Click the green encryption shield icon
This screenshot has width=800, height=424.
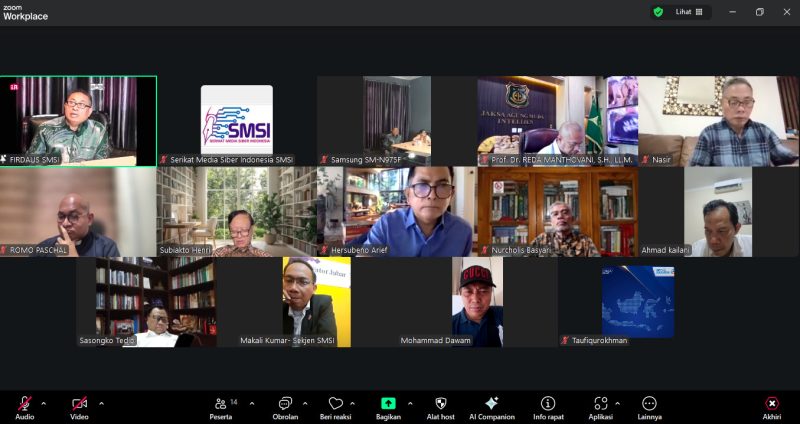coord(658,12)
